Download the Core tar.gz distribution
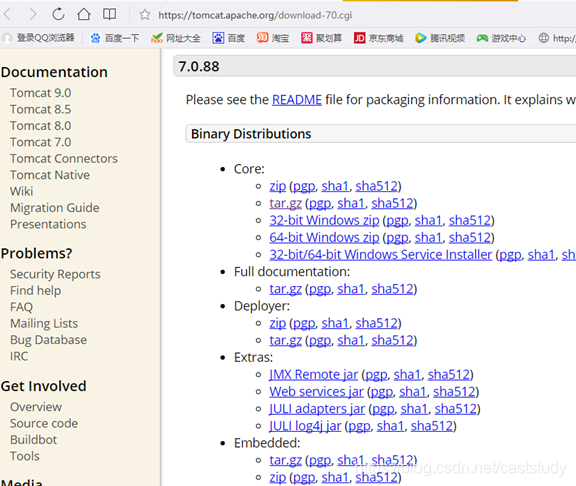The image size is (576, 486). click(285, 203)
